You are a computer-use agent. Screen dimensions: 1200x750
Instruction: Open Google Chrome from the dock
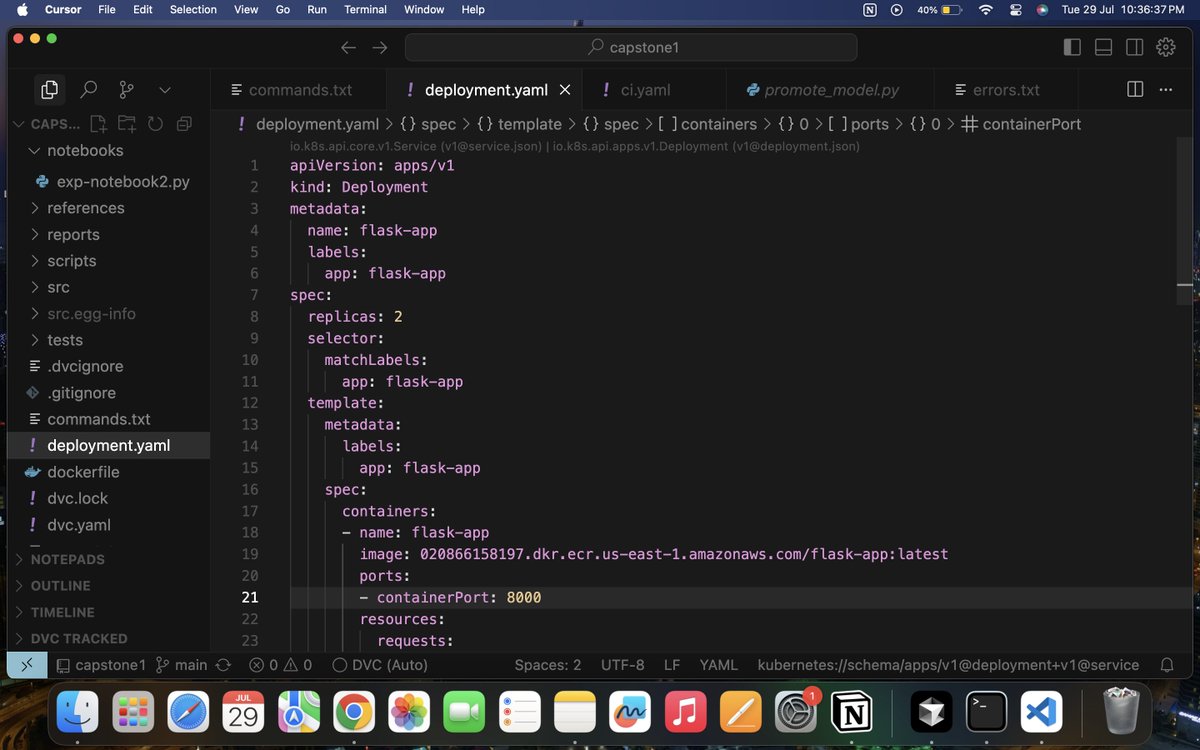click(353, 712)
